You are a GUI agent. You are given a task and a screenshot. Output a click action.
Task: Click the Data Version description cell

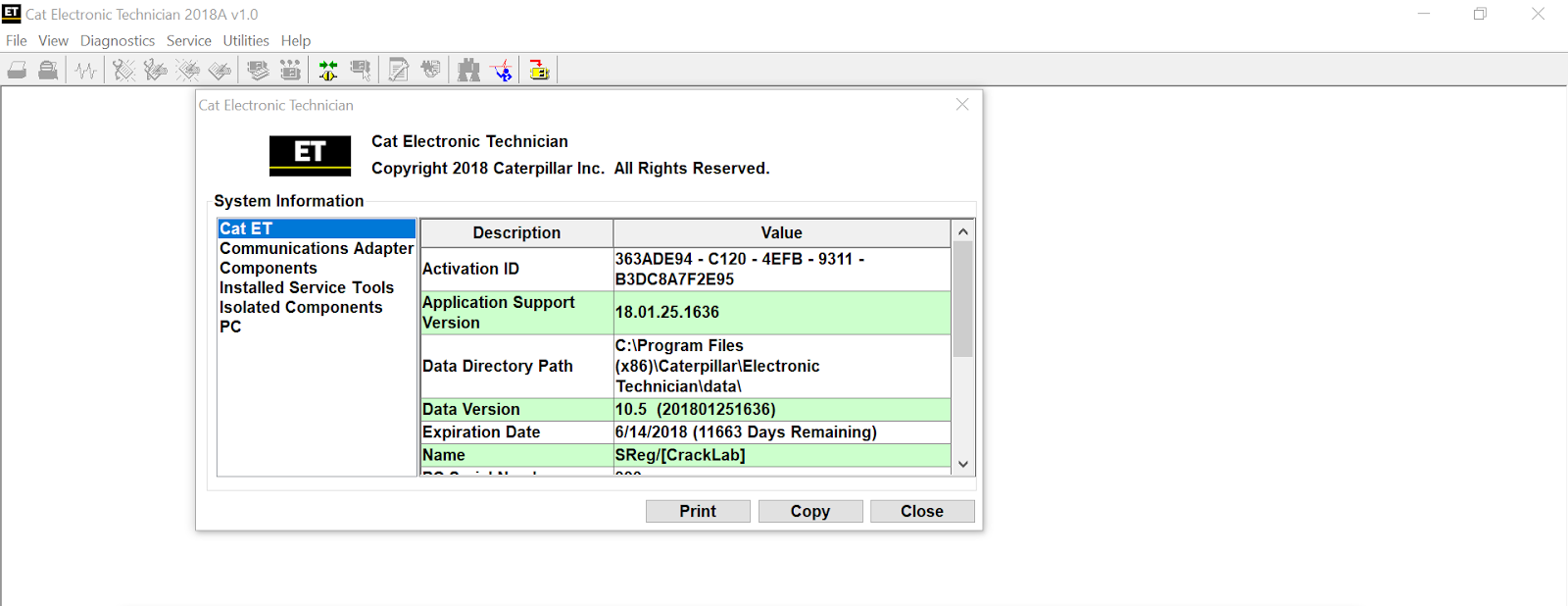tap(516, 409)
